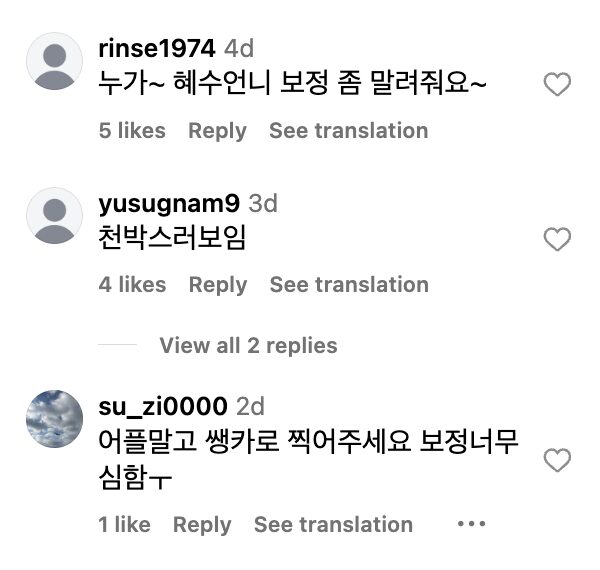Like su_zi0000's comment with the heart
The height and width of the screenshot is (570, 600).
click(556, 460)
